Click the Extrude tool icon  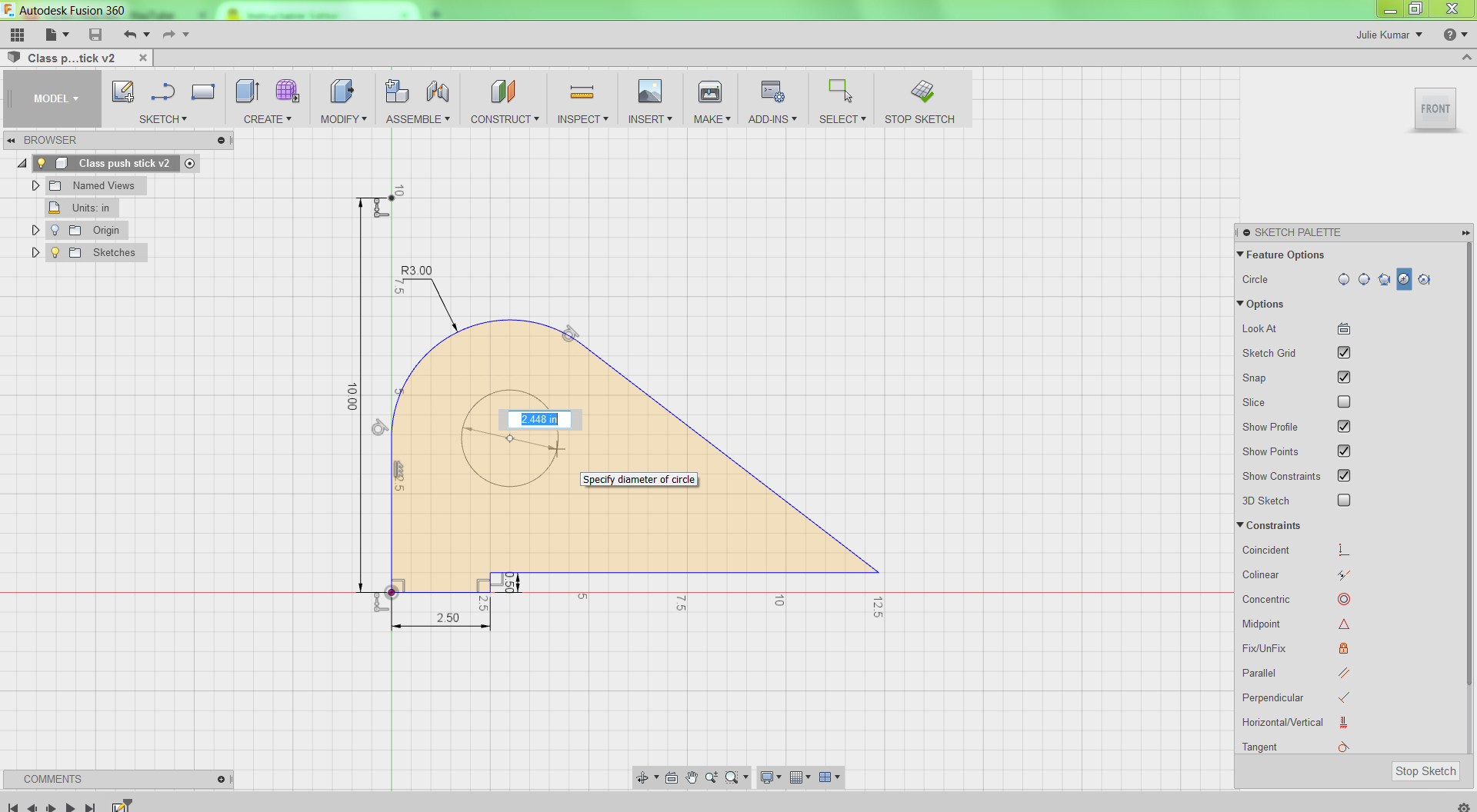(248, 92)
